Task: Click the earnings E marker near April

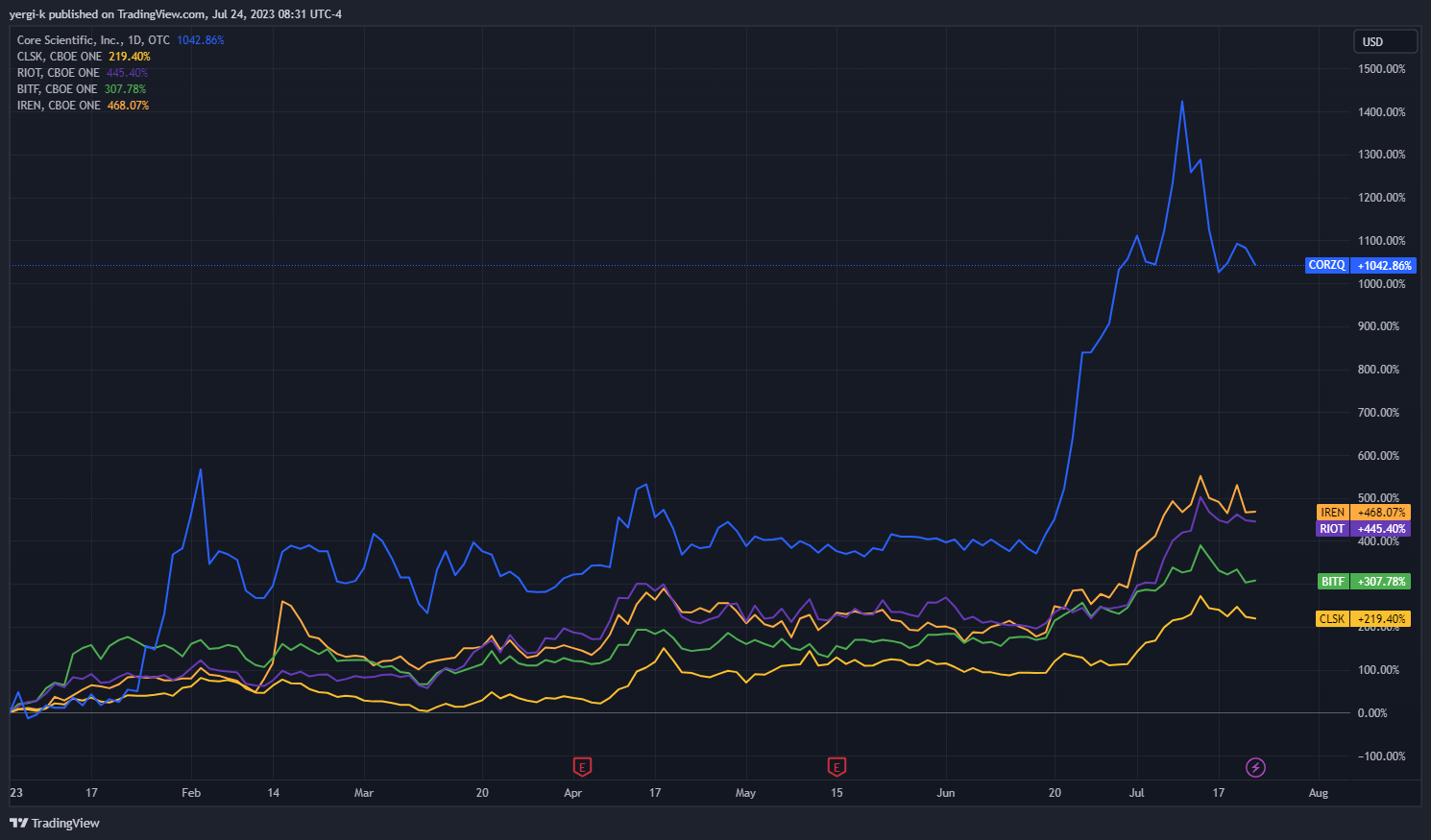Action: (x=582, y=767)
